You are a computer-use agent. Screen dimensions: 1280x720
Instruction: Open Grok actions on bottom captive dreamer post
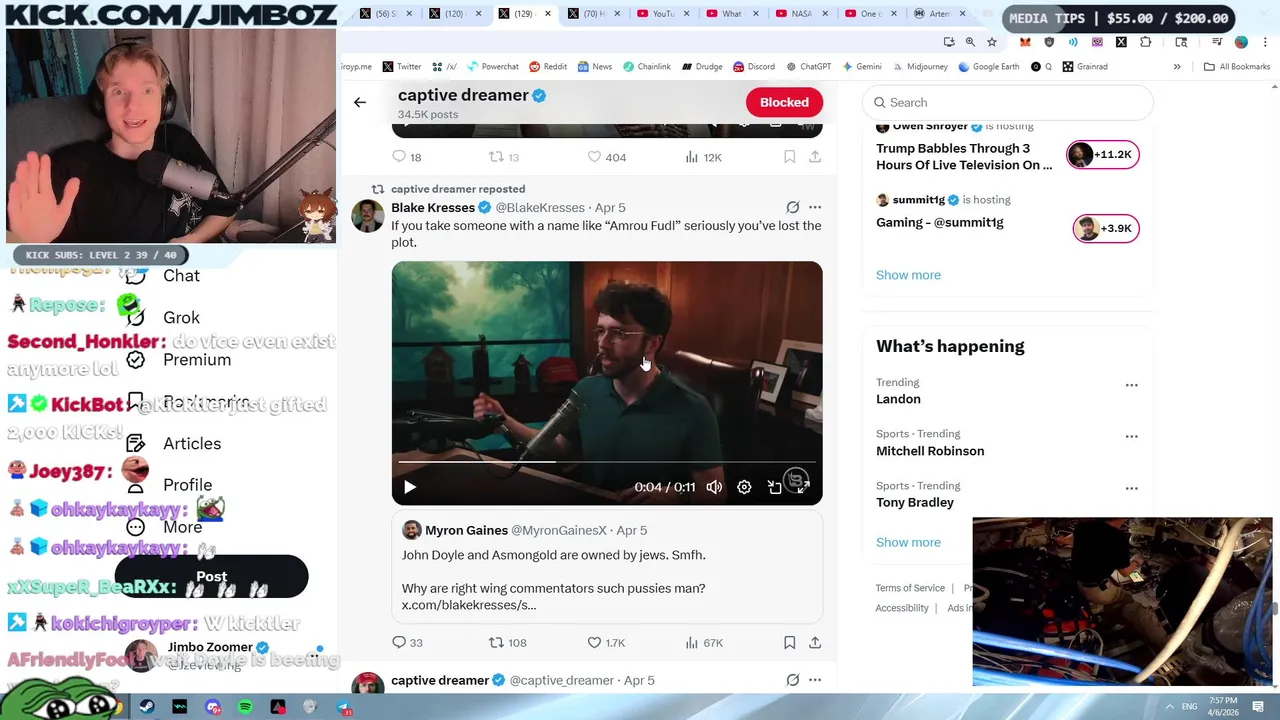793,680
